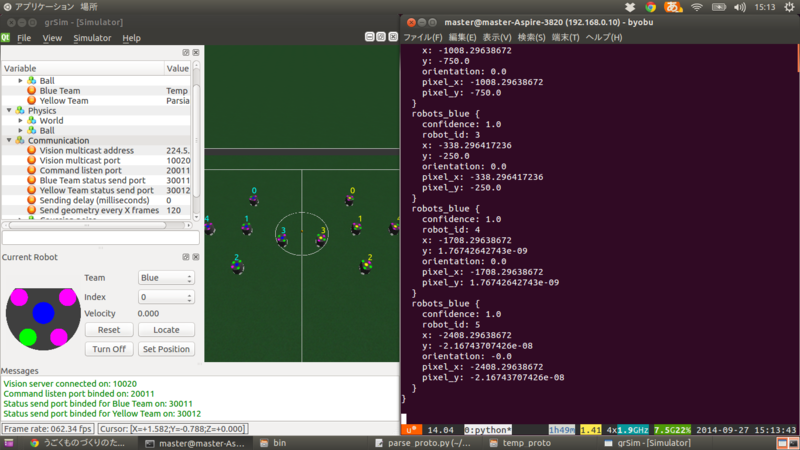The image size is (800, 450).
Task: Click the Value column header
Action: point(178,68)
